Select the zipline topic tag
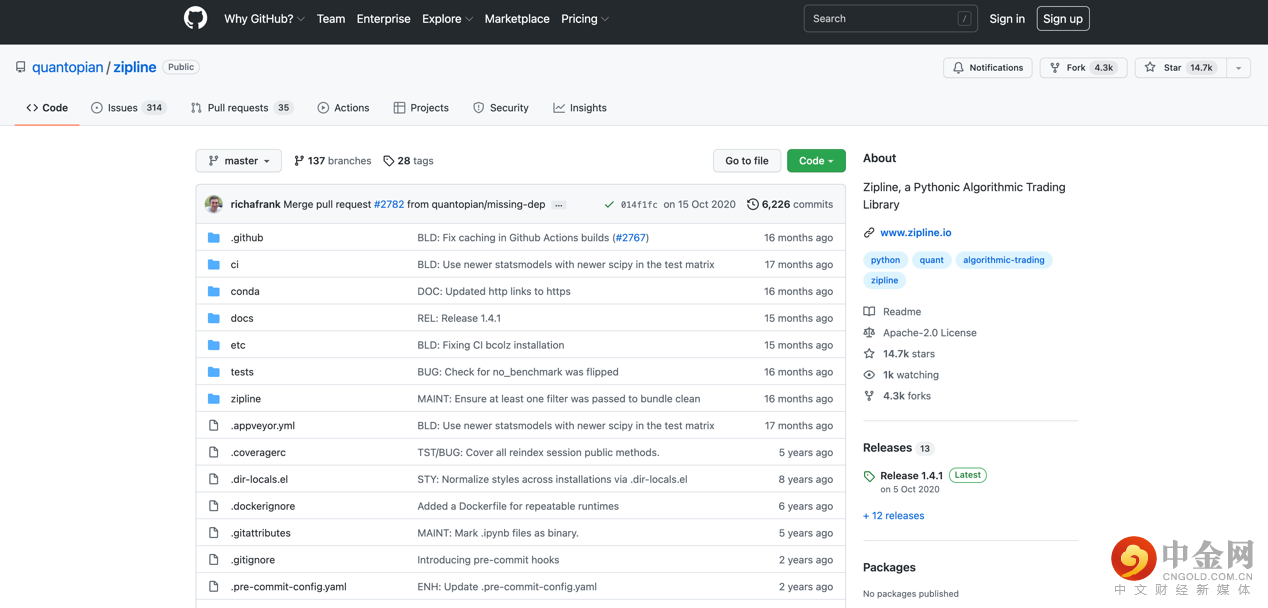 [884, 281]
